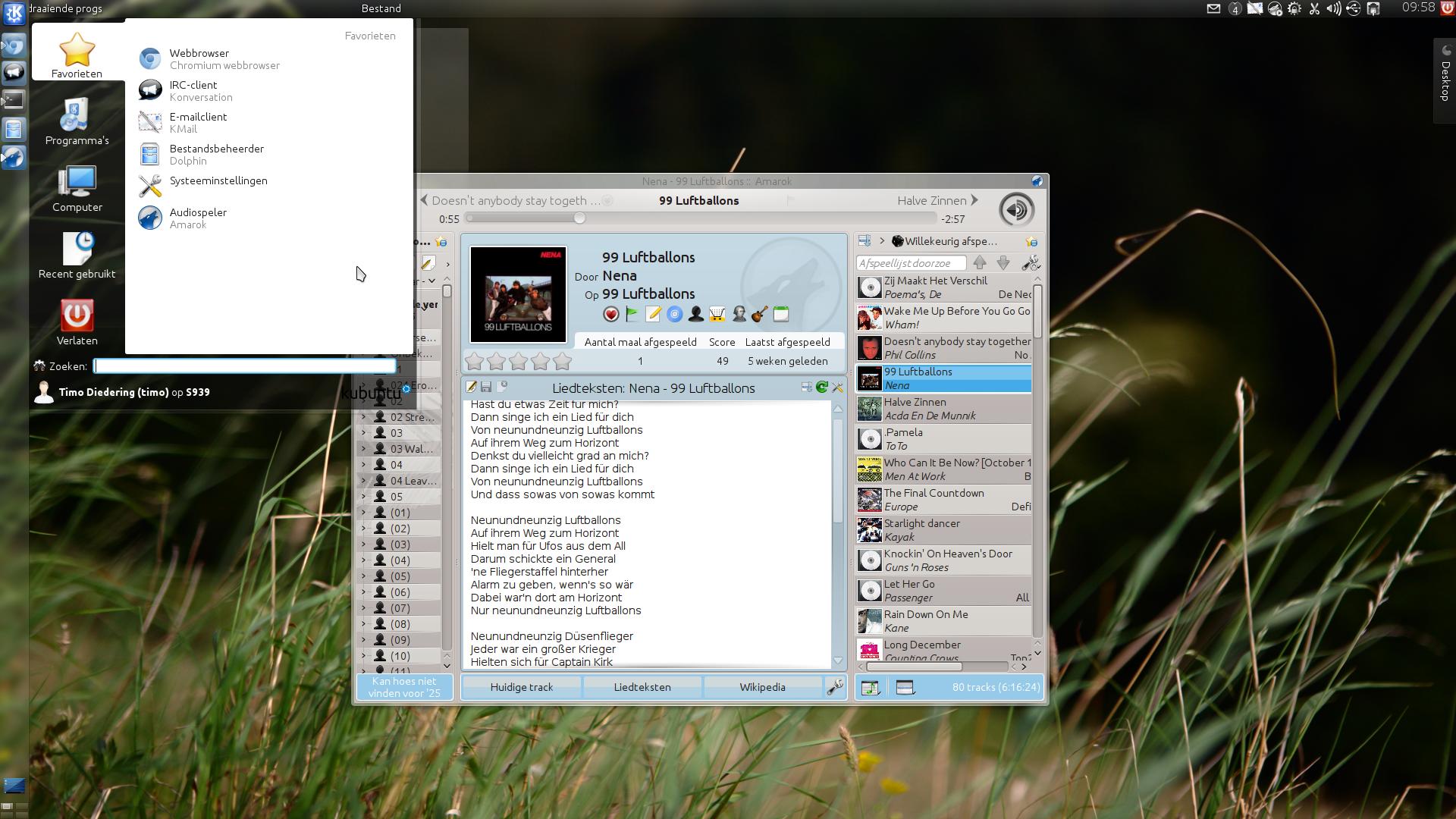
Task: Love the track with the heart icon
Action: coord(610,314)
